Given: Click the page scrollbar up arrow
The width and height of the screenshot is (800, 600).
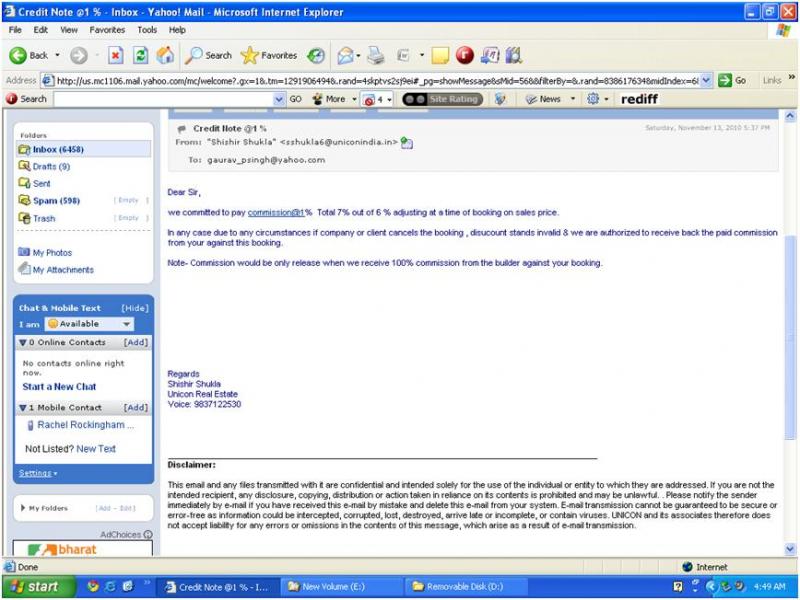Looking at the screenshot, I should tap(790, 116).
